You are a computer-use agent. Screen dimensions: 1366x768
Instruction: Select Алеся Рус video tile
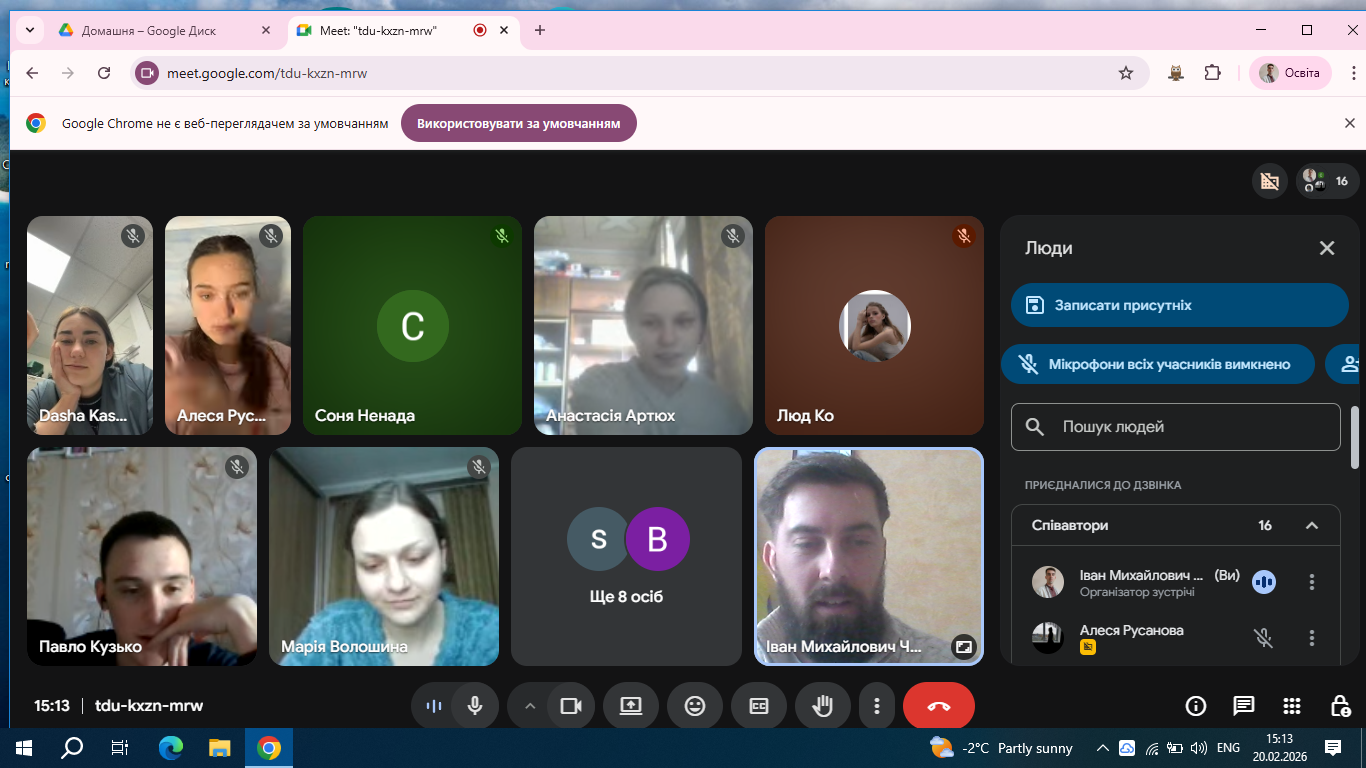coord(228,326)
